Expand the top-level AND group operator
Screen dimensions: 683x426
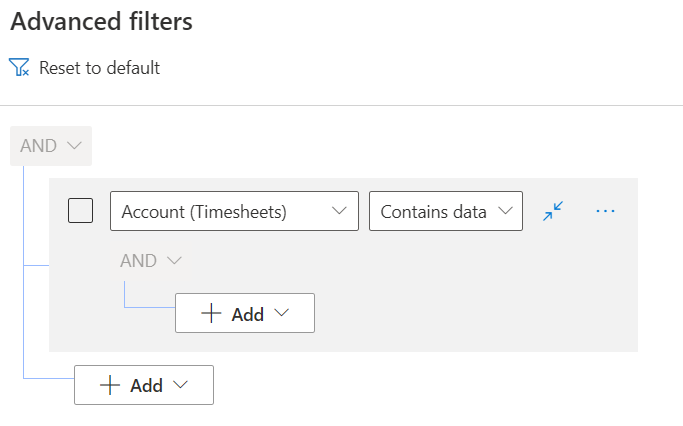[x=51, y=146]
